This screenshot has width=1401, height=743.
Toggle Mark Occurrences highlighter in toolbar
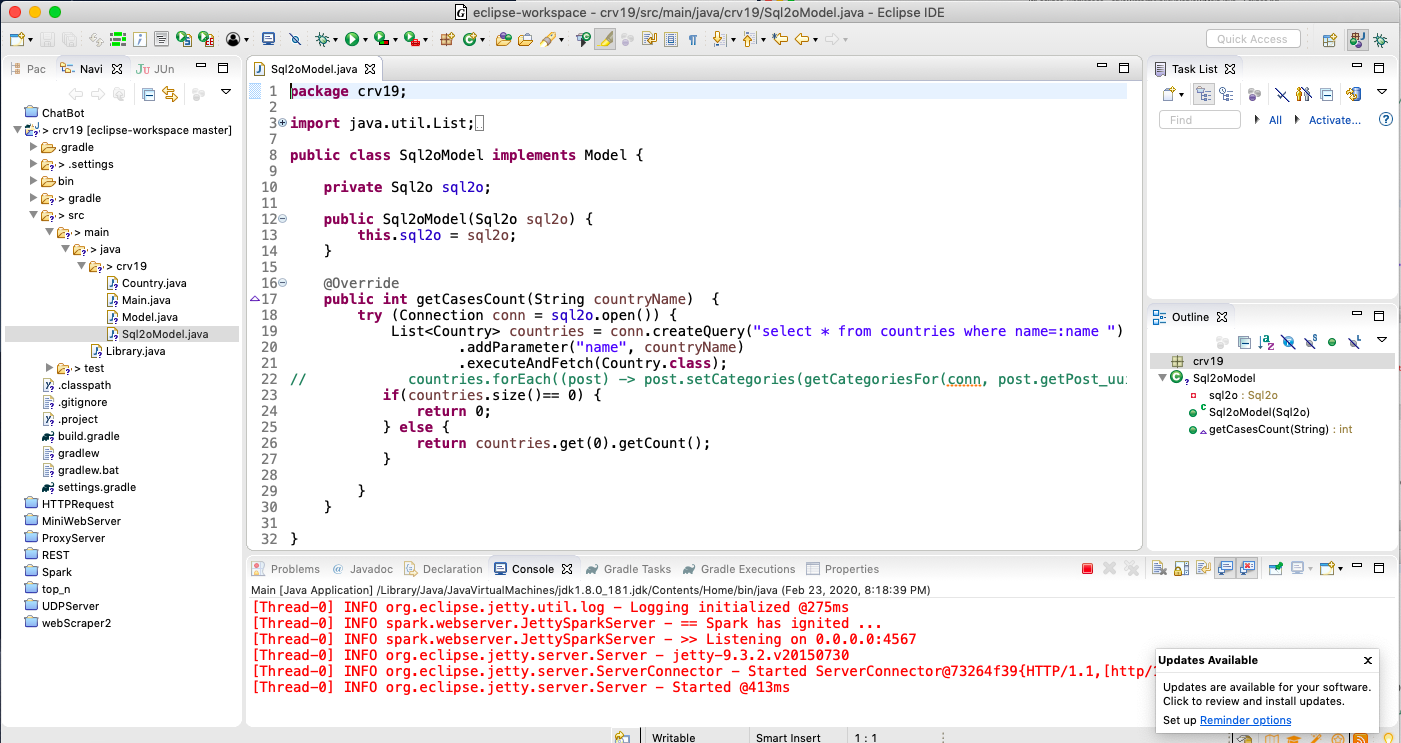pyautogui.click(x=605, y=39)
